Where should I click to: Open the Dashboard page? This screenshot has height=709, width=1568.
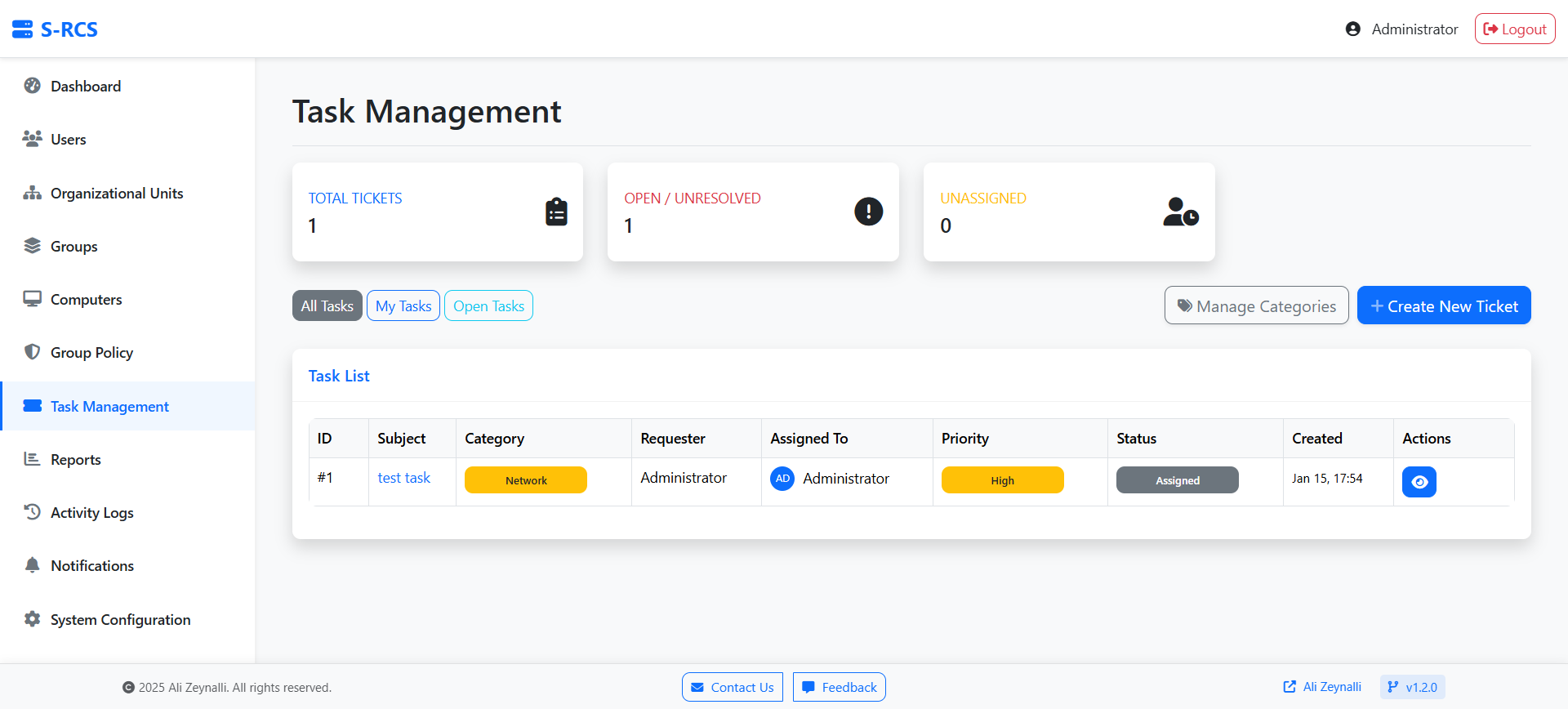point(127,86)
